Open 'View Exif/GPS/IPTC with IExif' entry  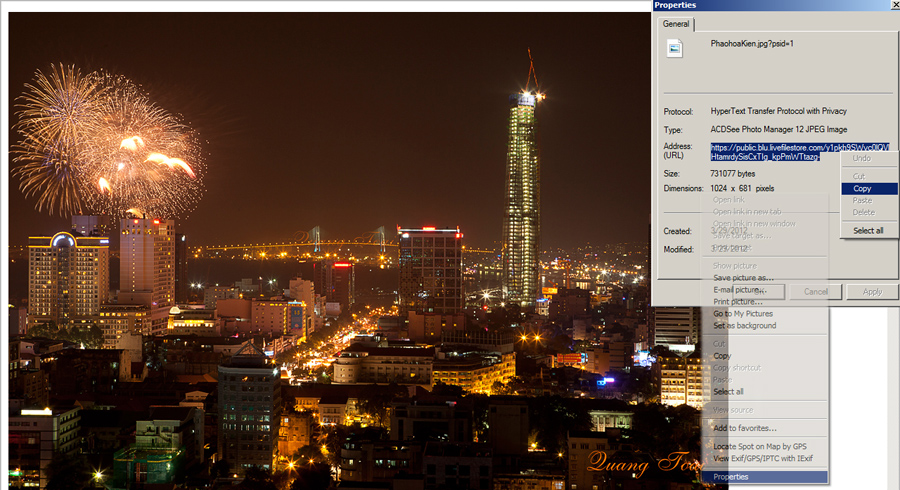(x=763, y=458)
